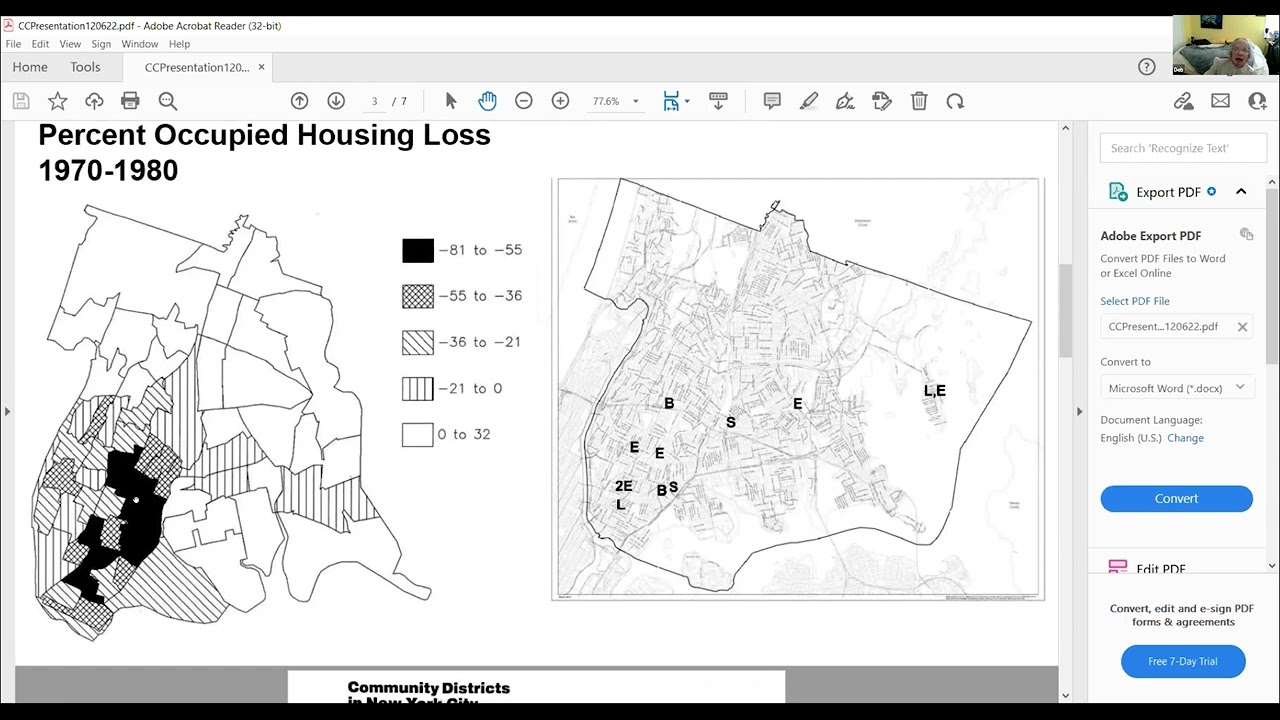The width and height of the screenshot is (1280, 720).
Task: Click the document scroll down arrow
Action: click(x=1065, y=695)
